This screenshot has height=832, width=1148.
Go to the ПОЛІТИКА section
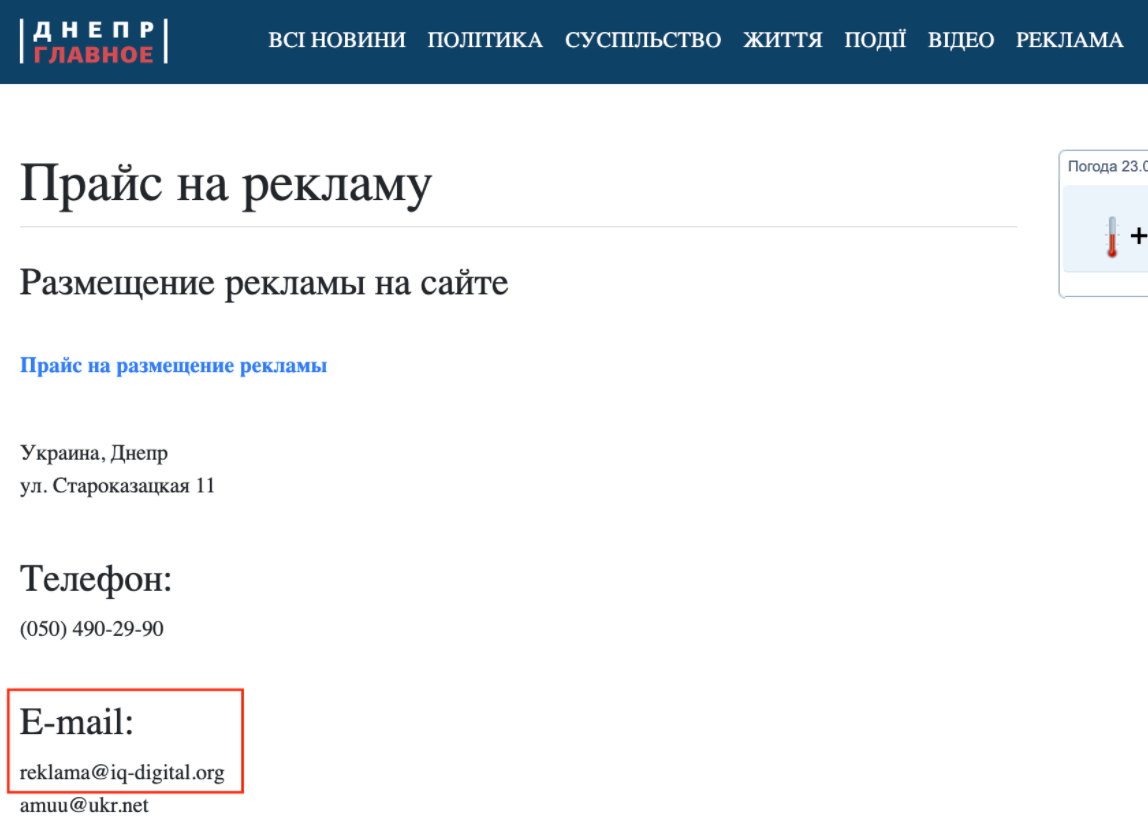[485, 40]
